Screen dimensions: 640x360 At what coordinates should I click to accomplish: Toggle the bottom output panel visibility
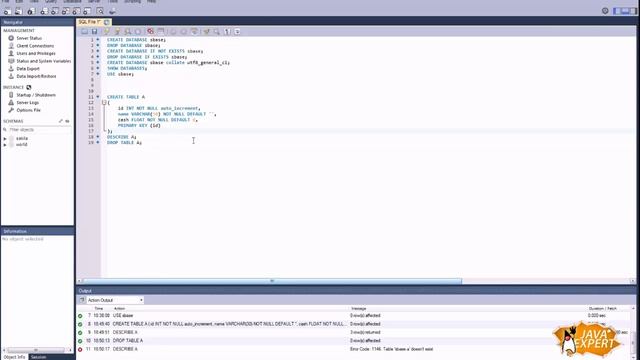pyautogui.click(x=625, y=11)
